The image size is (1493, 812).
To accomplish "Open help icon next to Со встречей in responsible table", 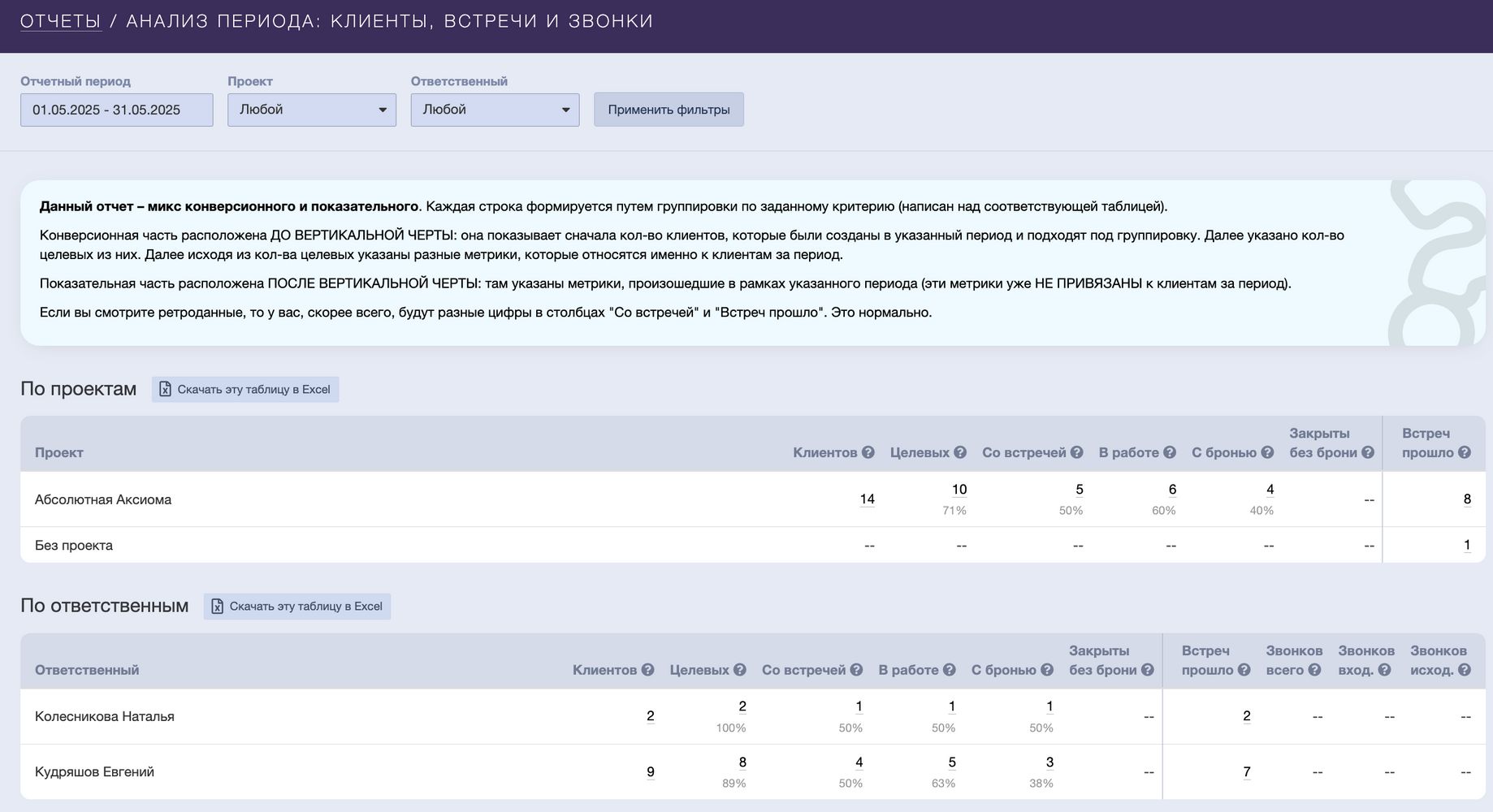I will pos(856,670).
